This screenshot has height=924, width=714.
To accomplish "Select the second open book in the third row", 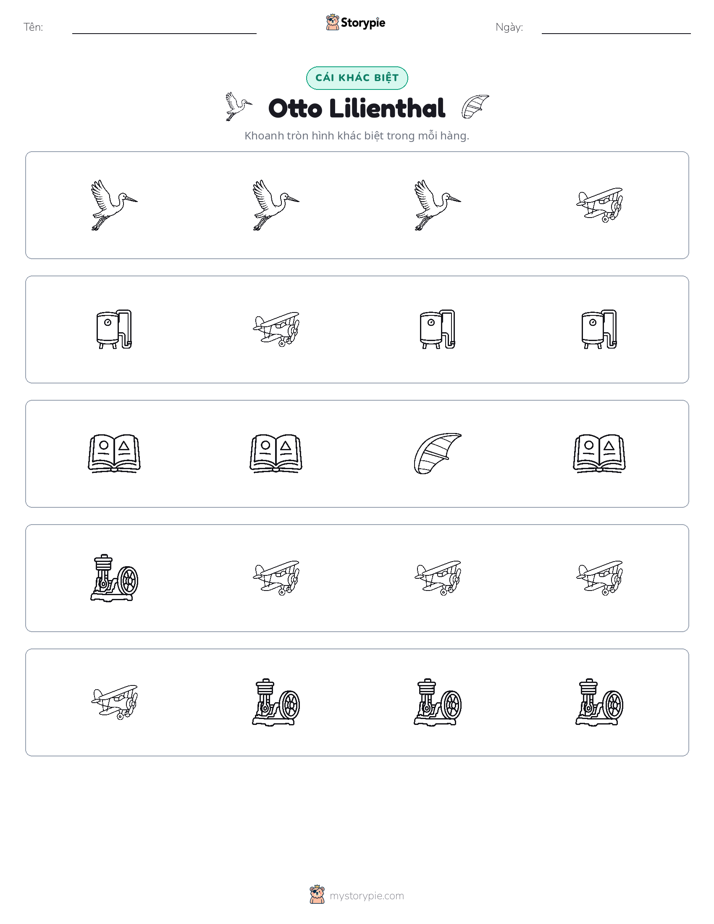I will [x=276, y=454].
